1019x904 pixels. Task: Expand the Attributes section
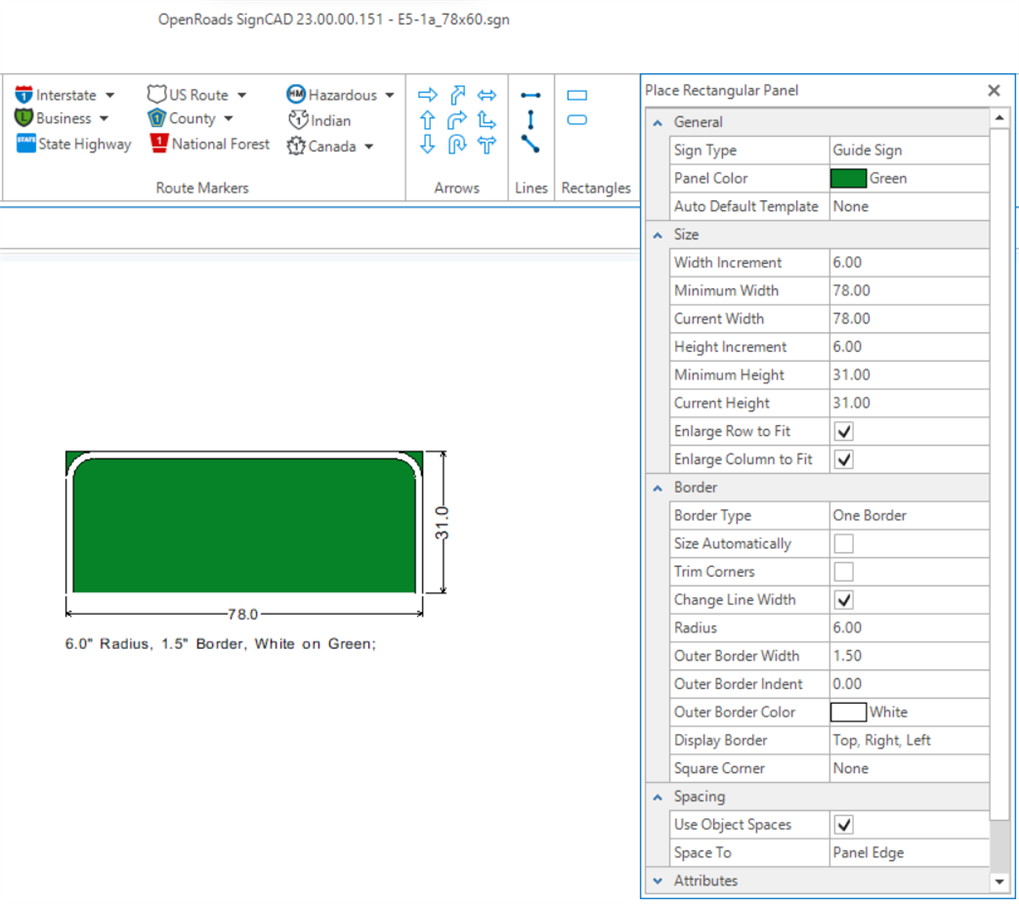[x=658, y=881]
